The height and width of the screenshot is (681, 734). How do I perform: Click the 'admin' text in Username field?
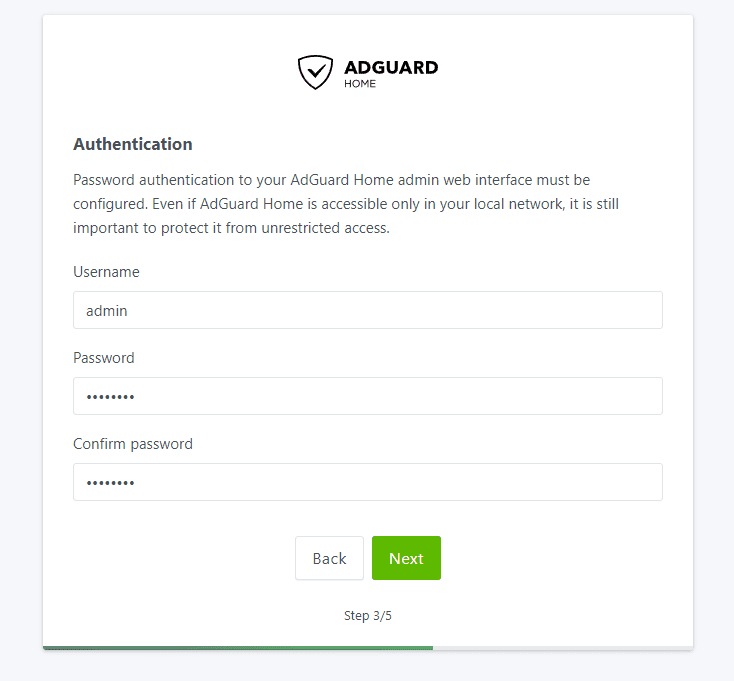coord(107,311)
